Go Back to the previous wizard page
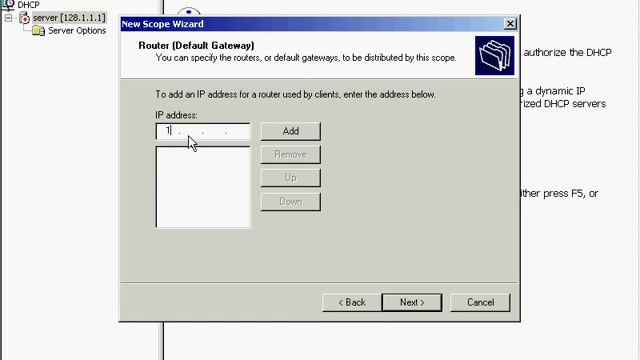Viewport: 640px width, 360px height. coord(352,302)
